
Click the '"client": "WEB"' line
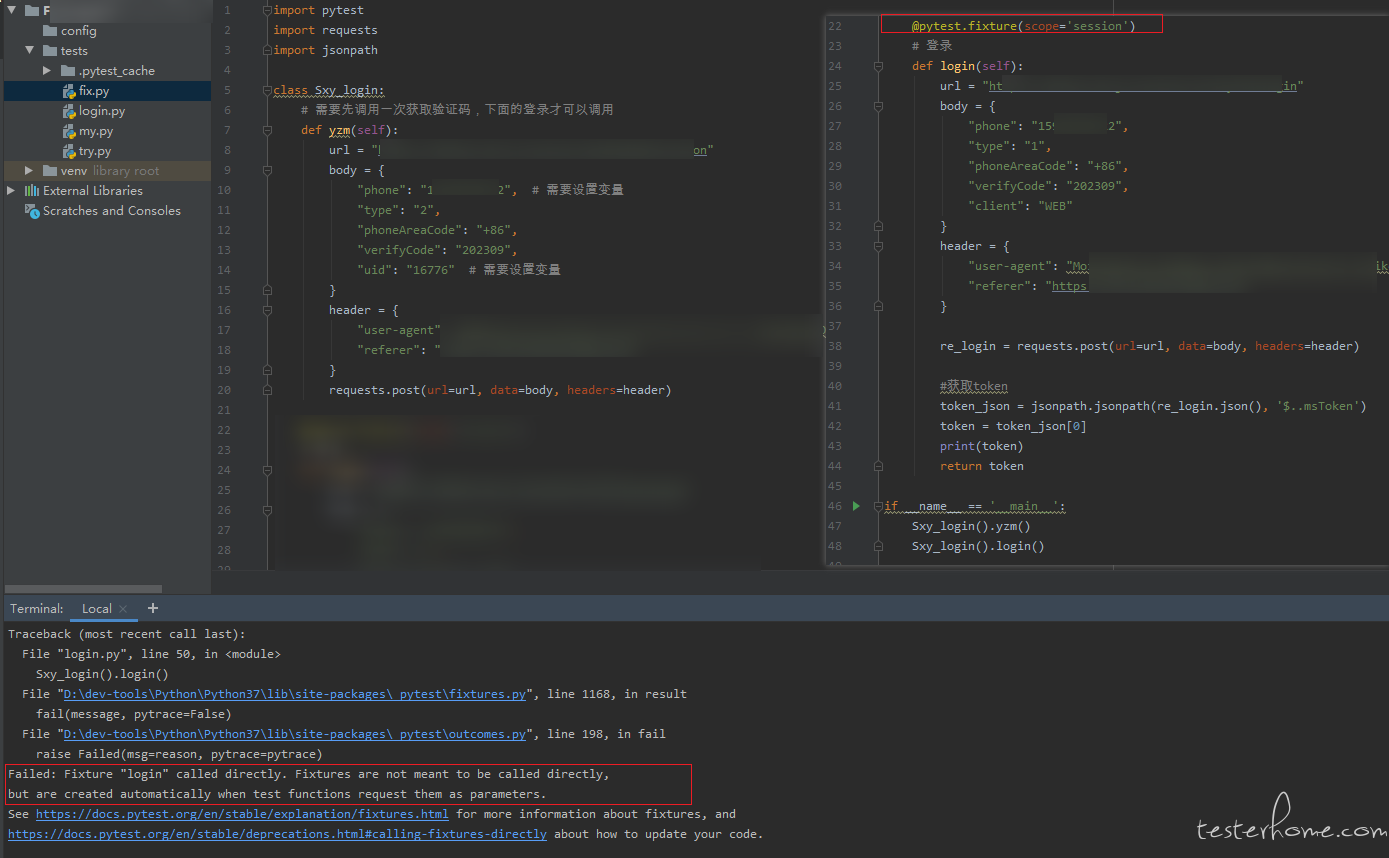tap(1020, 206)
